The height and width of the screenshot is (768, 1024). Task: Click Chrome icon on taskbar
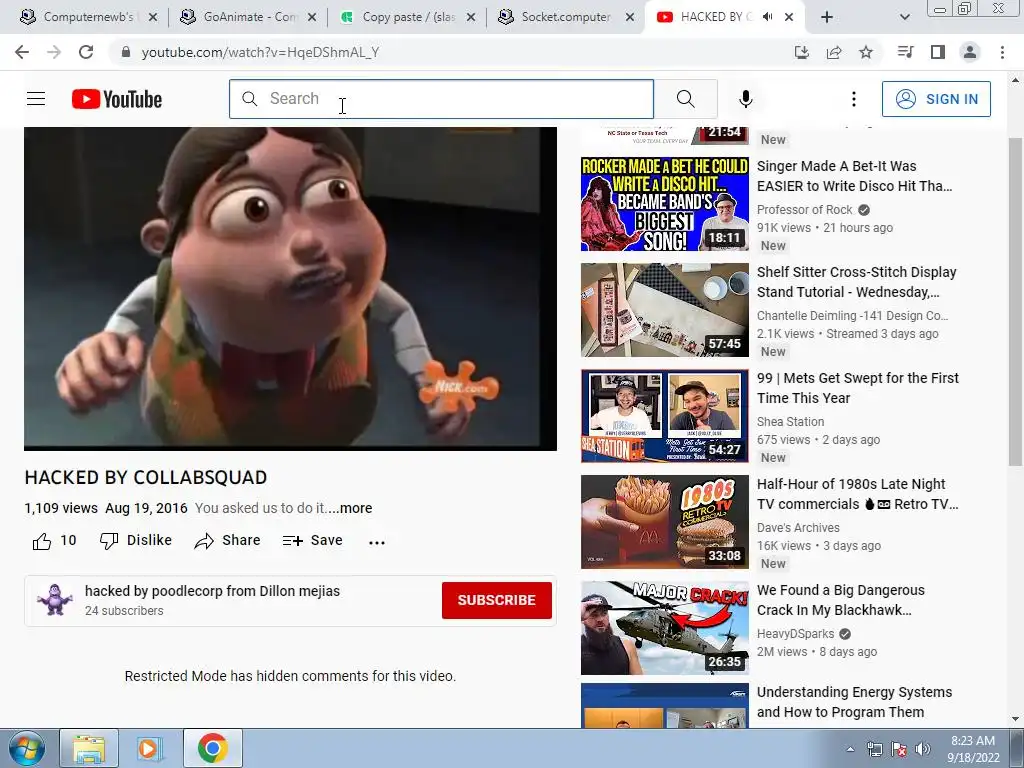[x=212, y=748]
